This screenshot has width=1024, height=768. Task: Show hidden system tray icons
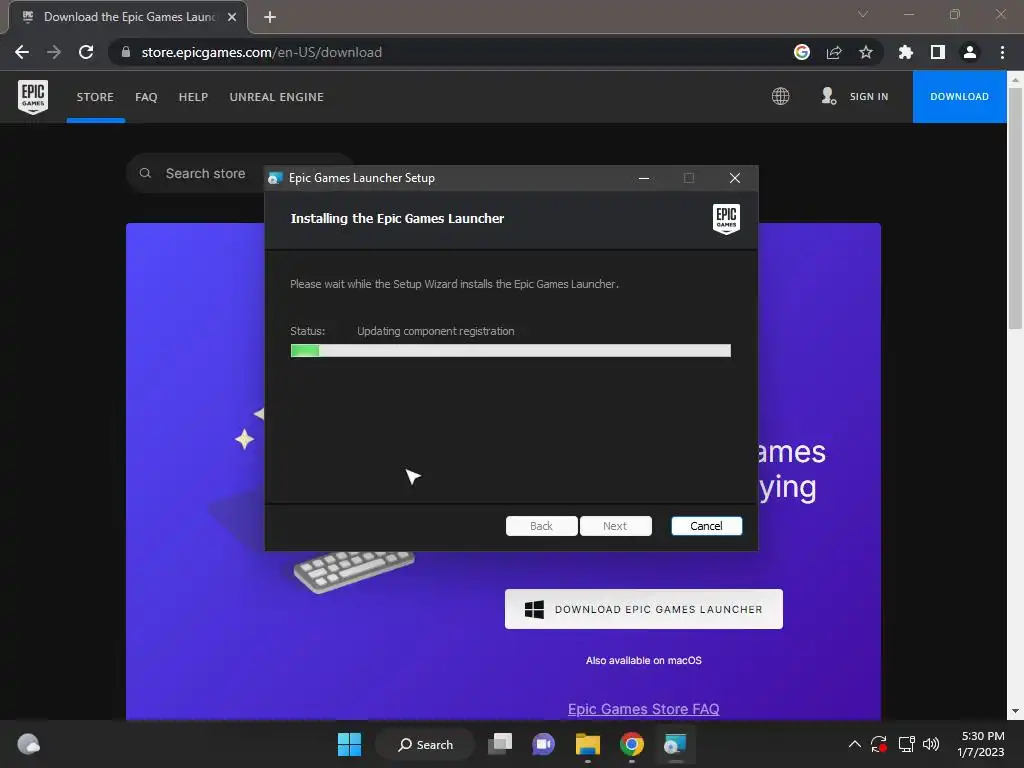tap(854, 744)
